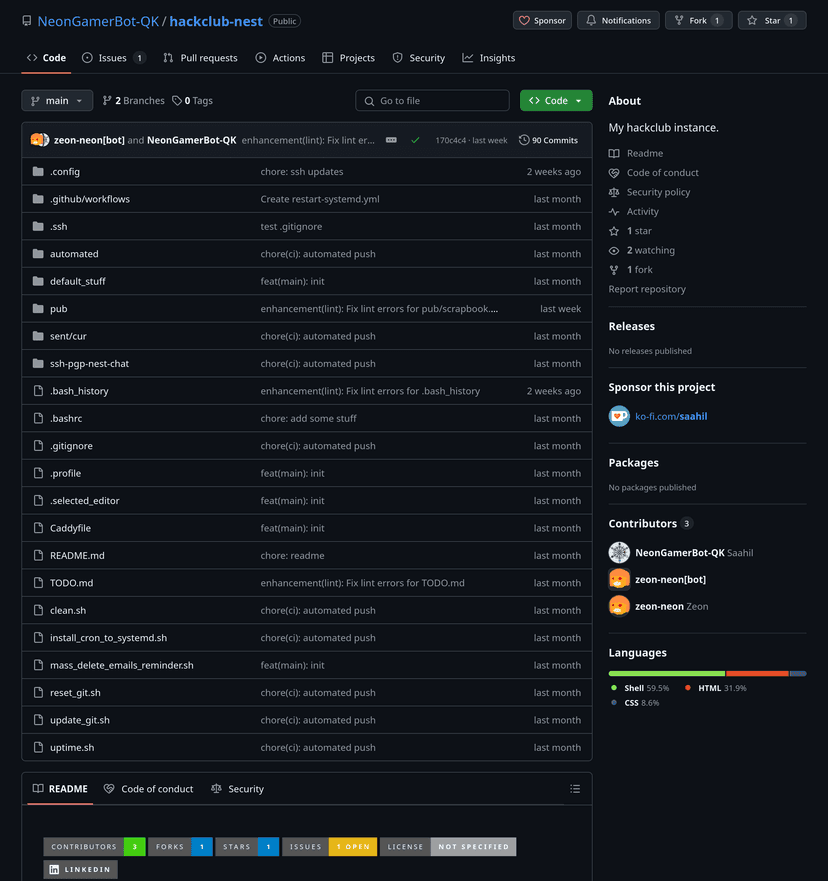
Task: Open the 'Create restart-systemd.yml' commit message
Action: tap(320, 199)
